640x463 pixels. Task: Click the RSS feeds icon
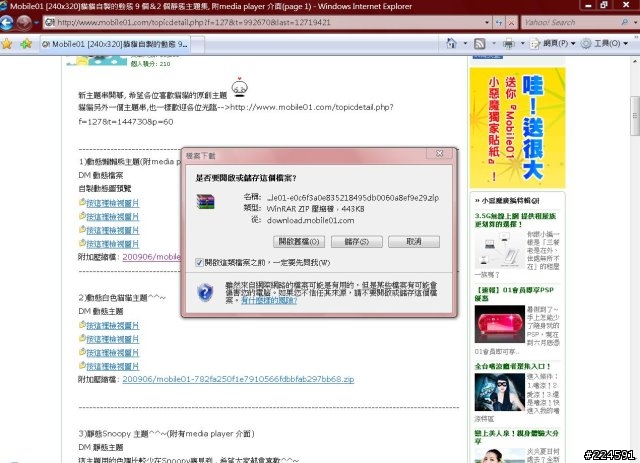pos(479,43)
